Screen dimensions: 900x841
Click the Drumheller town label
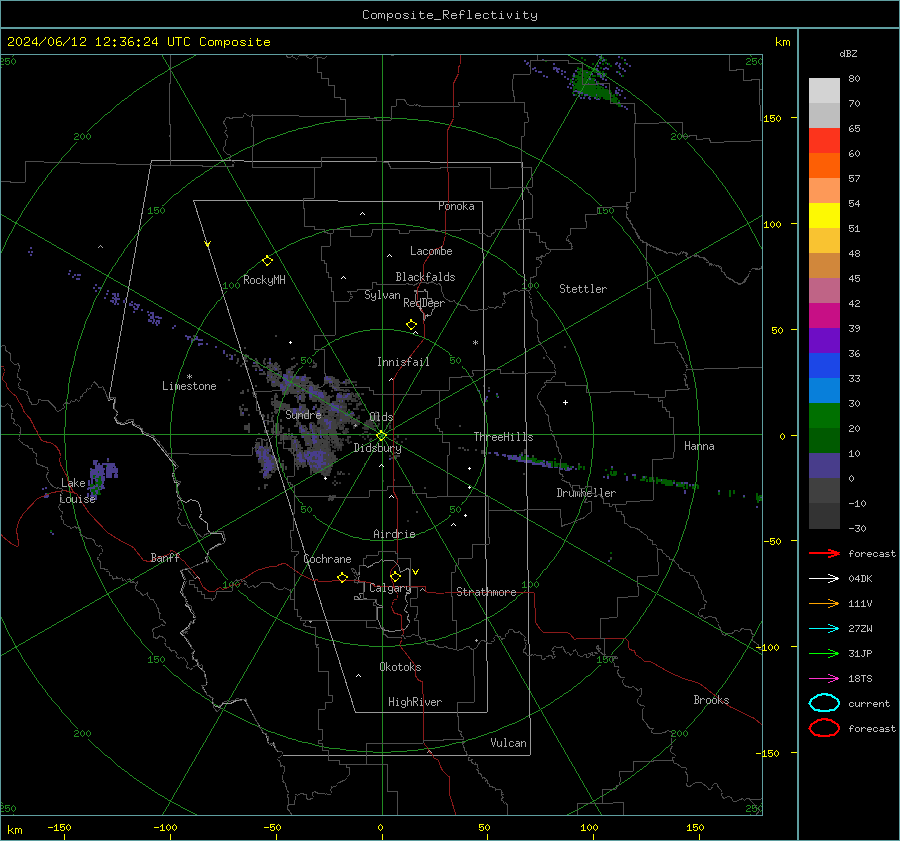coord(585,493)
